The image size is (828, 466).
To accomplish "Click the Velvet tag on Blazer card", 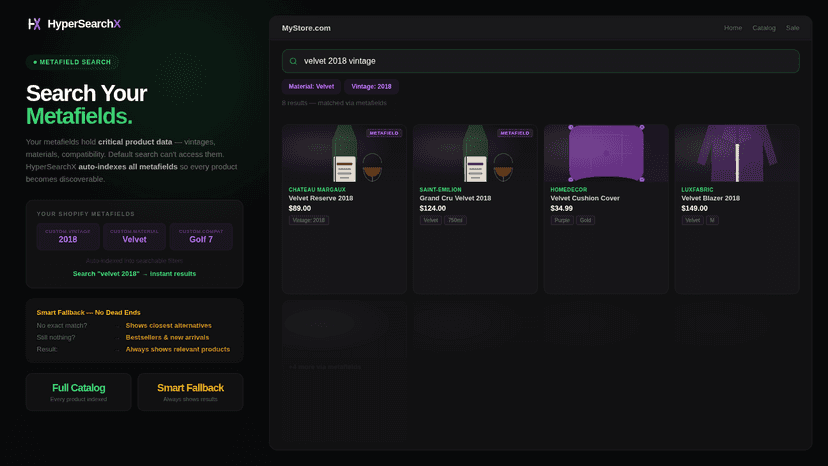I will (692, 220).
